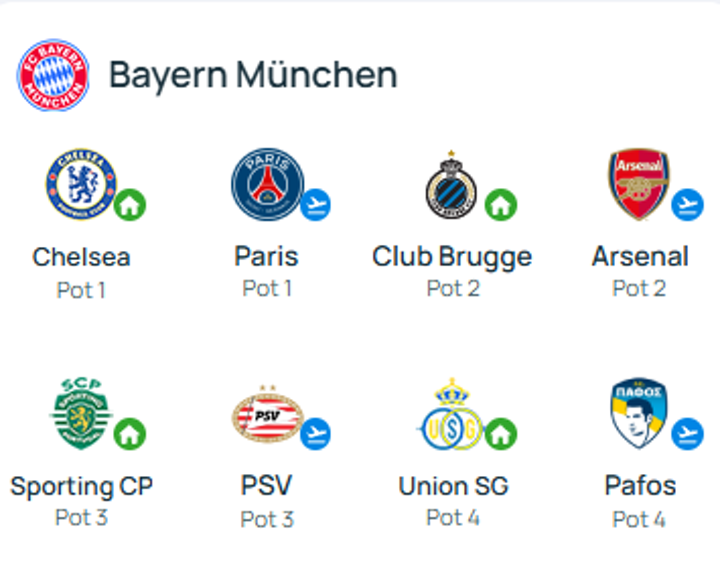
Task: Click home icon next to Sporting CP
Action: click(x=130, y=434)
